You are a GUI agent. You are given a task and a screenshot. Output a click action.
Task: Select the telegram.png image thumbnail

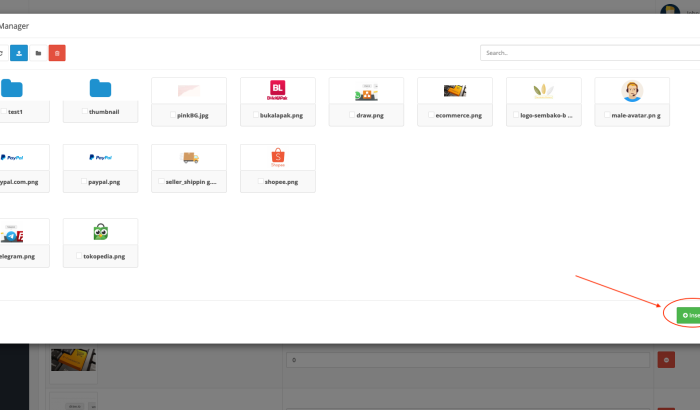[12, 232]
